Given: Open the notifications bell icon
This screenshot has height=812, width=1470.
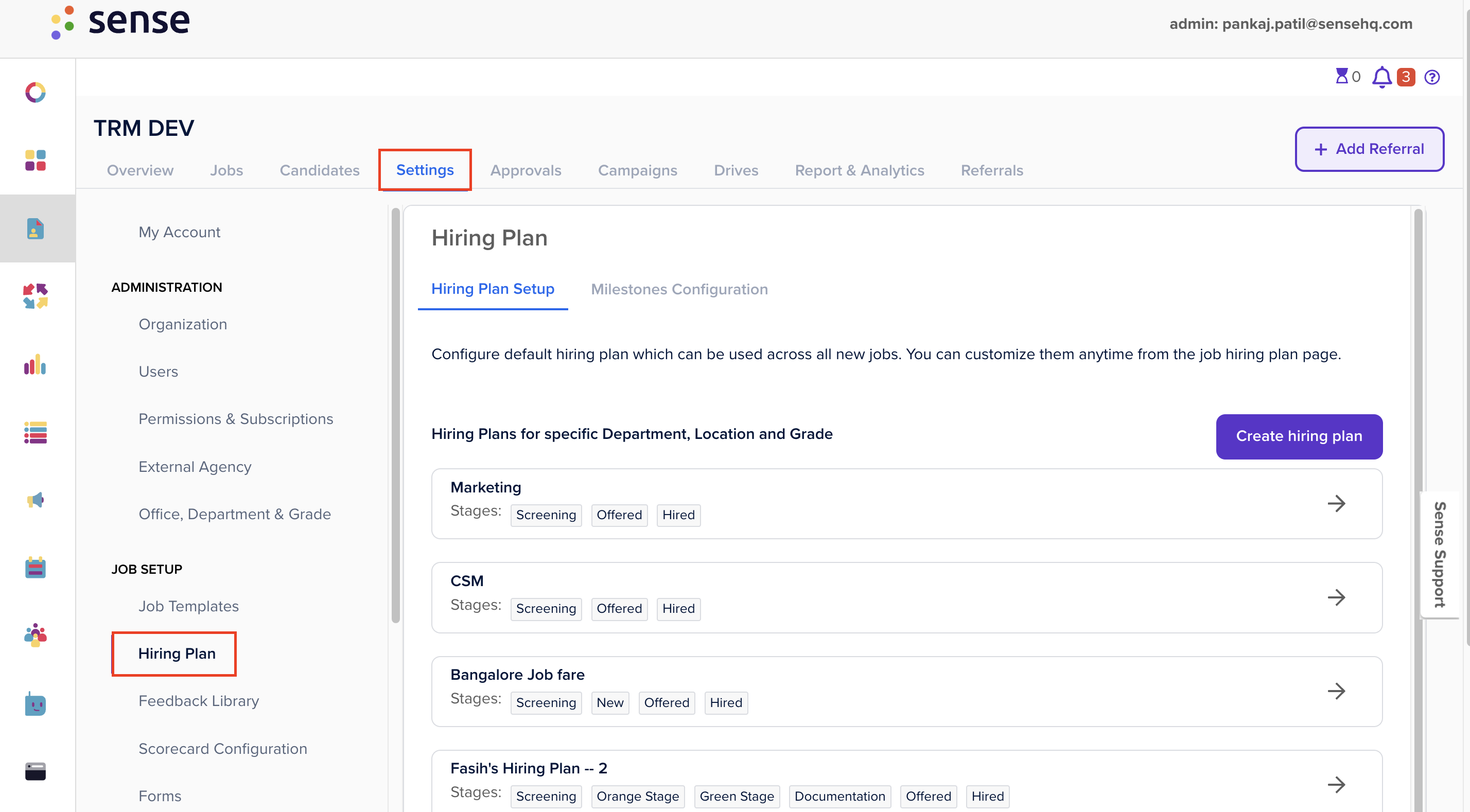Looking at the screenshot, I should [1381, 77].
